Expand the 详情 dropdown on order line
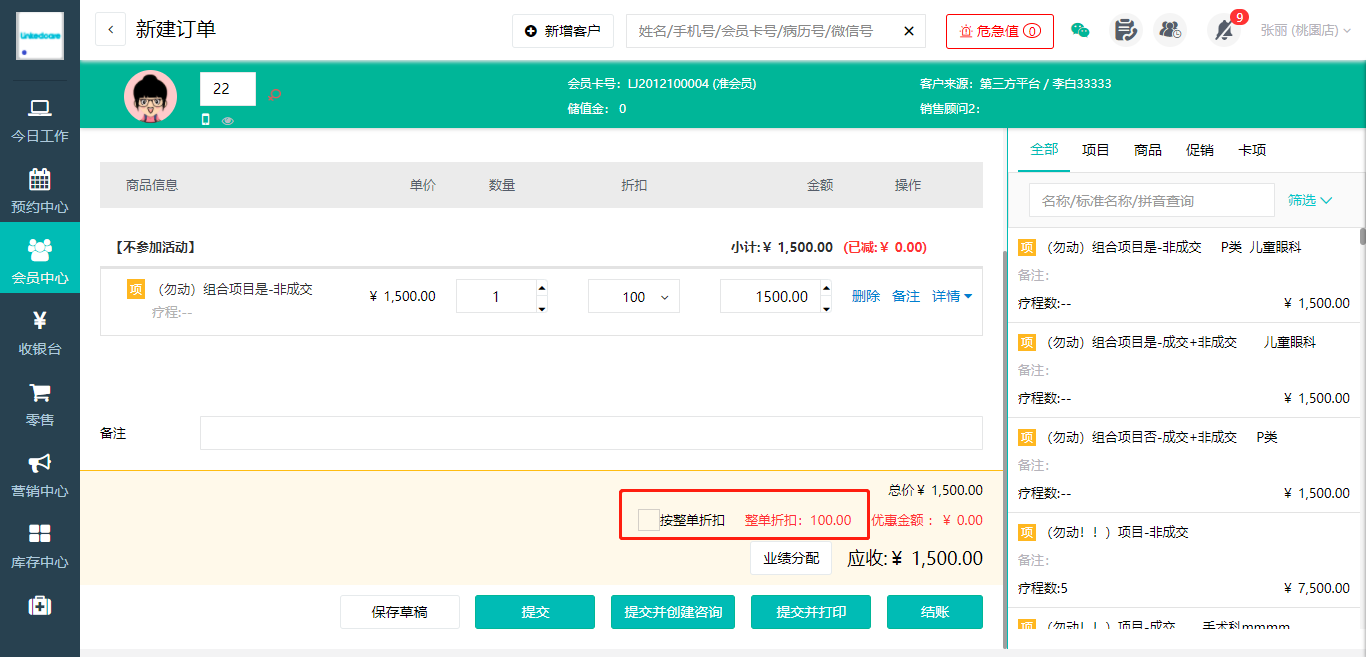Screen dimensions: 1366x657 952,296
